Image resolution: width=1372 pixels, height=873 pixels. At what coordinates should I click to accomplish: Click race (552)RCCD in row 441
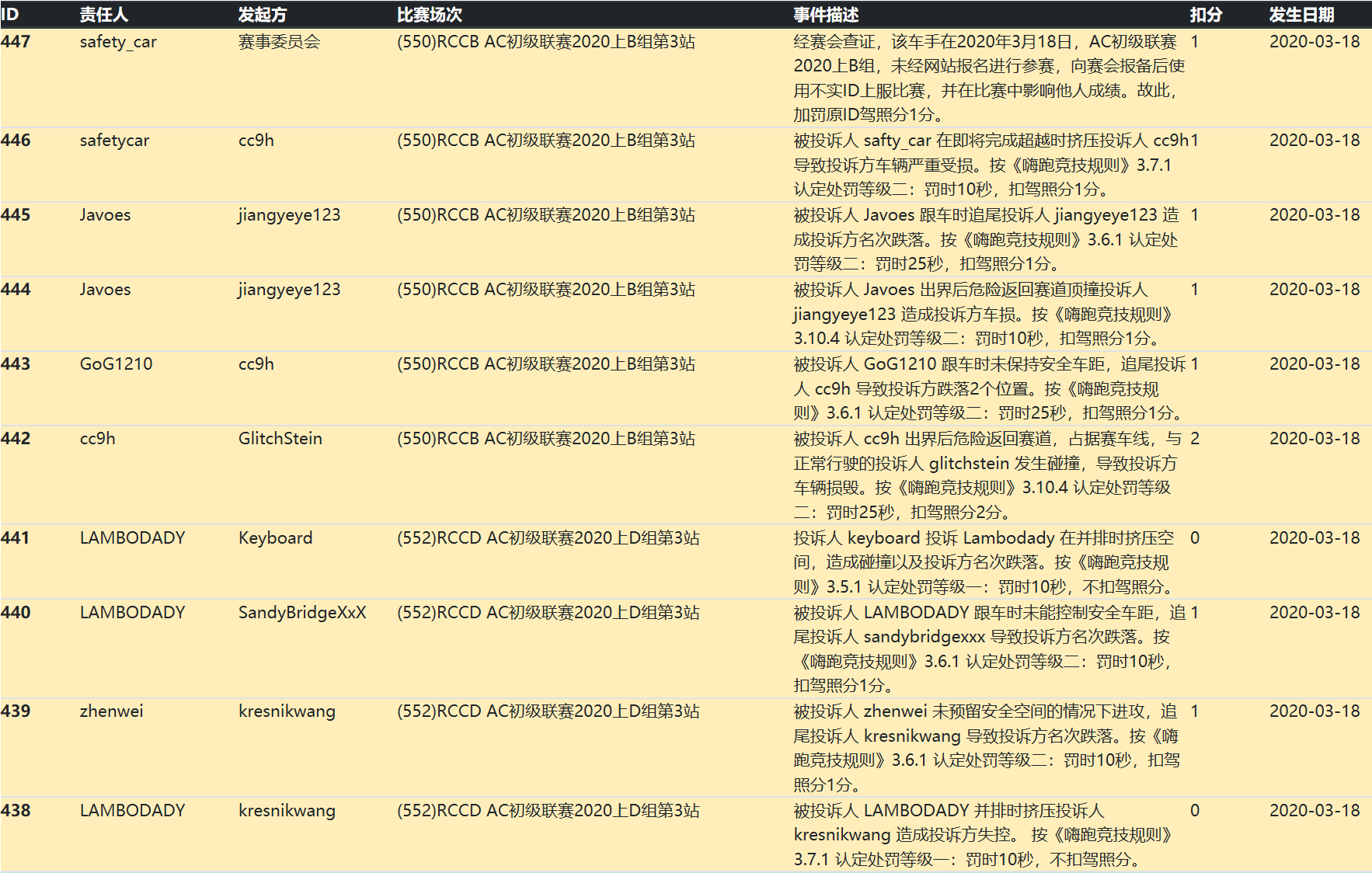coord(548,538)
